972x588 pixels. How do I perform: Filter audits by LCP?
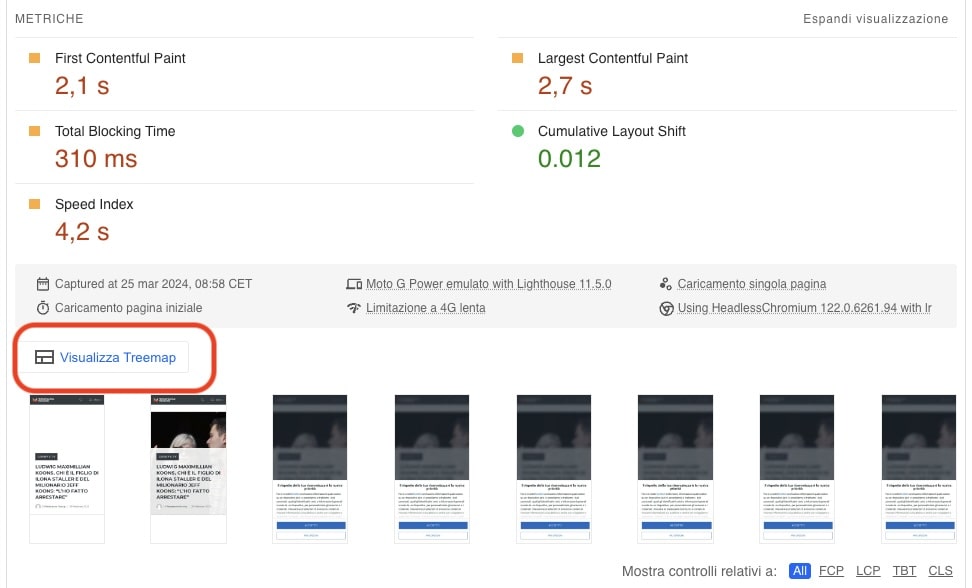(868, 571)
